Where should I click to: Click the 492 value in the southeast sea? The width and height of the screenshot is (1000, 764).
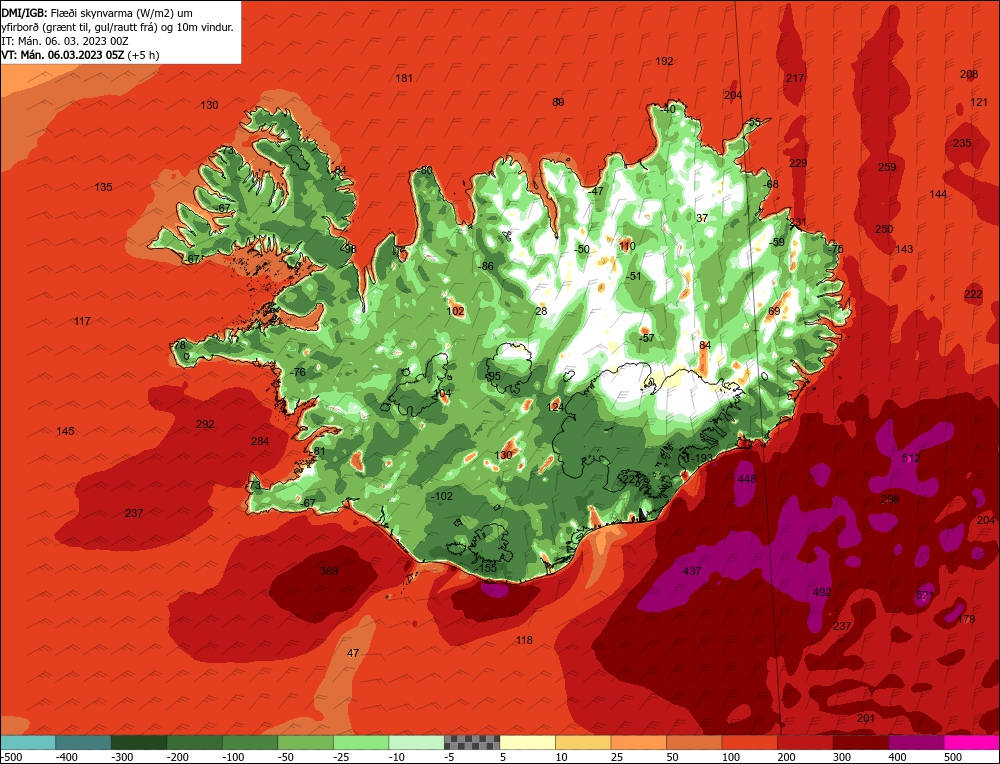pyautogui.click(x=822, y=592)
